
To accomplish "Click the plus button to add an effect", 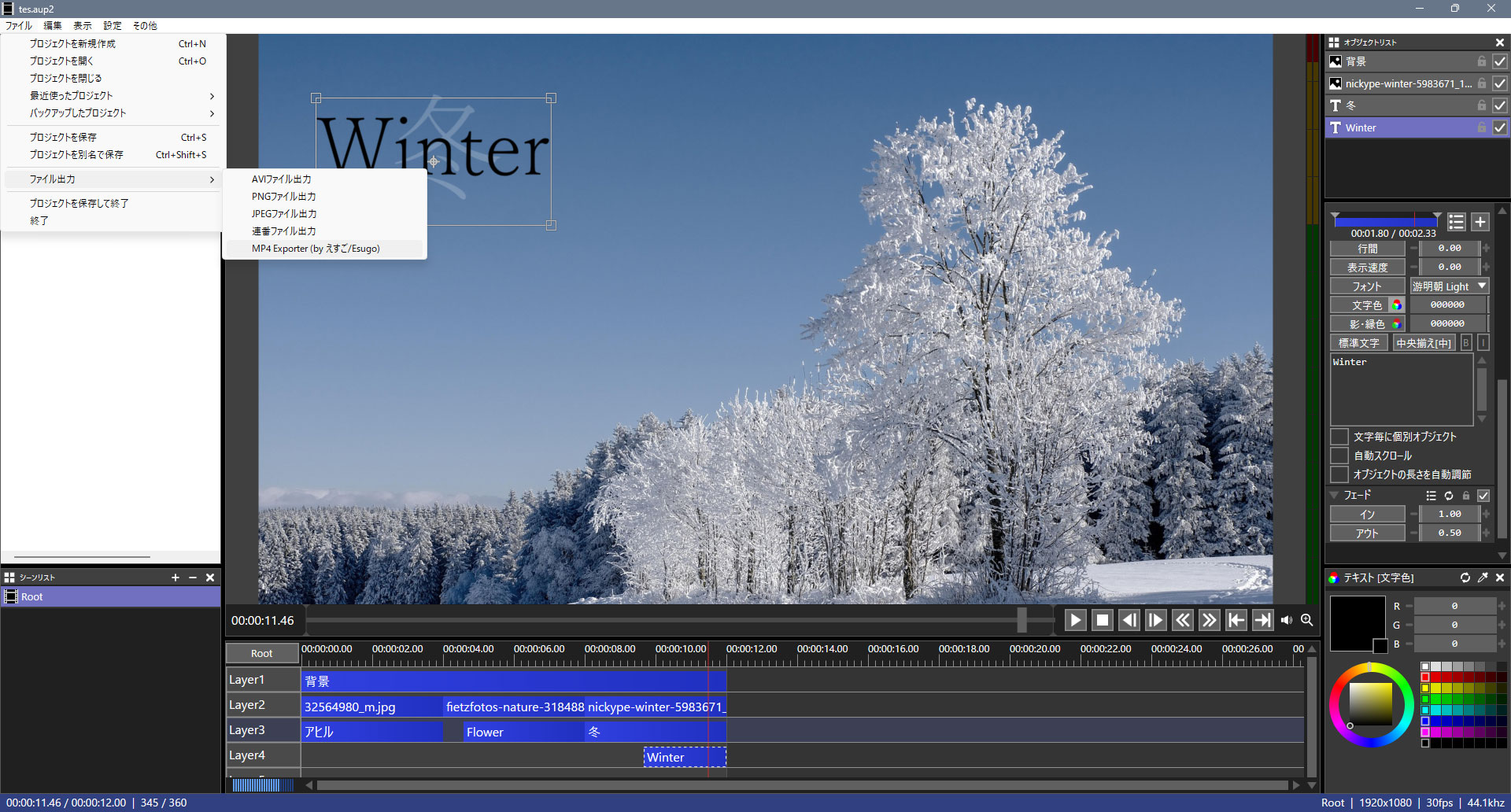I will point(1480,222).
